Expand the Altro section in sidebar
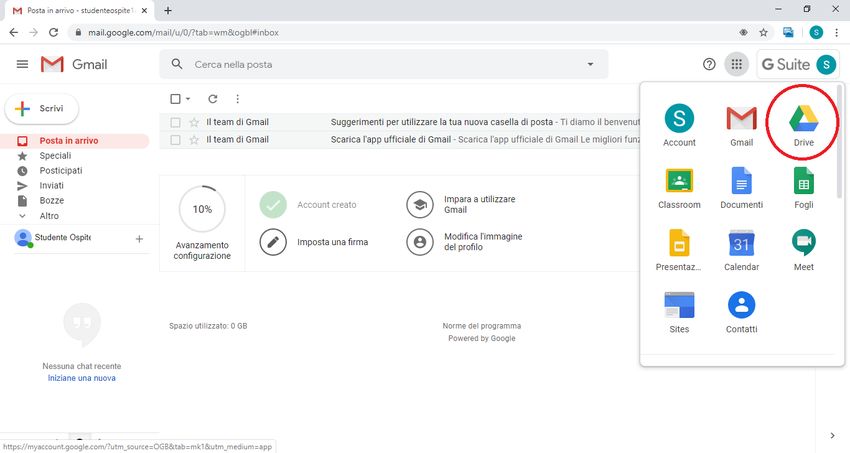Image resolution: width=850 pixels, height=453 pixels. pos(49,216)
